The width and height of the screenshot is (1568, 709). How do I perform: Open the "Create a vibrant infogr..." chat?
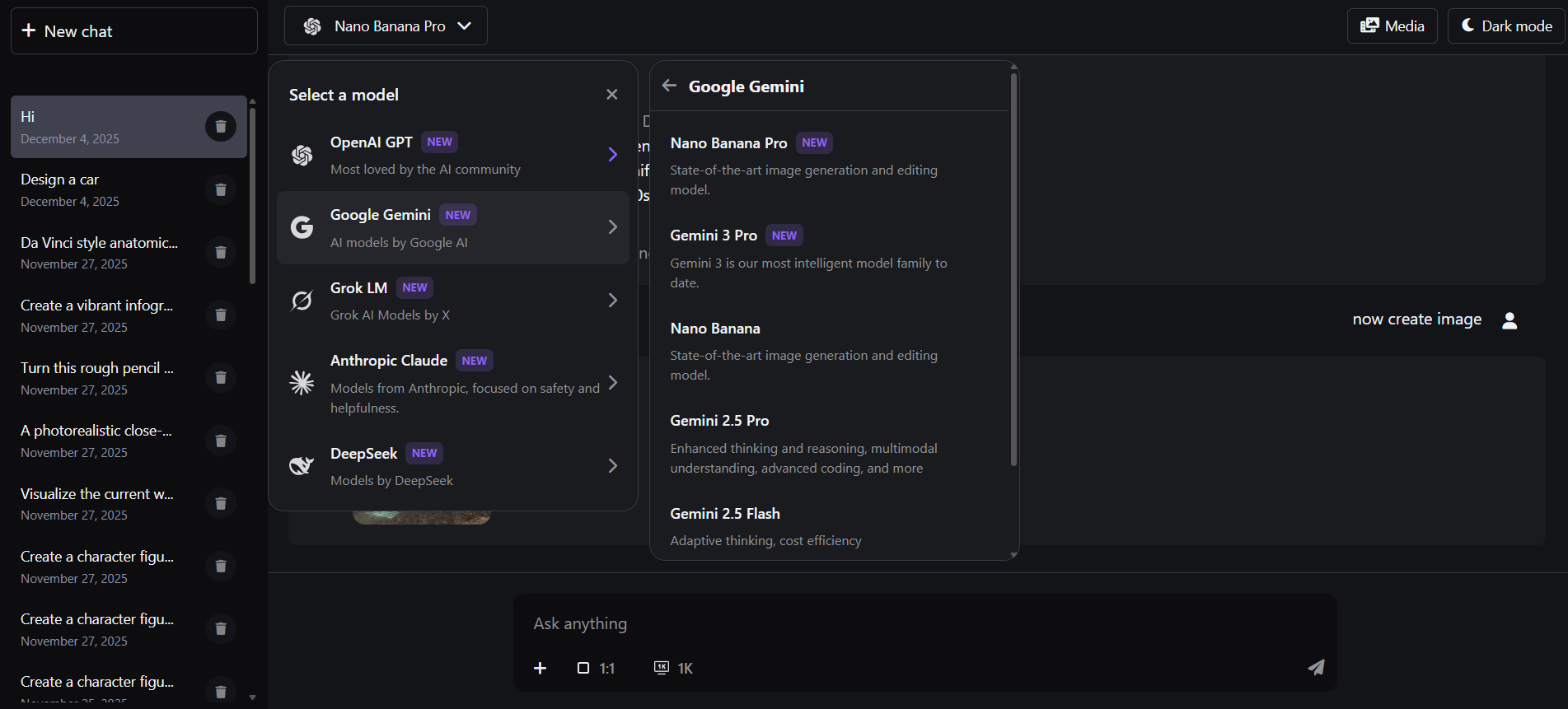[129, 315]
